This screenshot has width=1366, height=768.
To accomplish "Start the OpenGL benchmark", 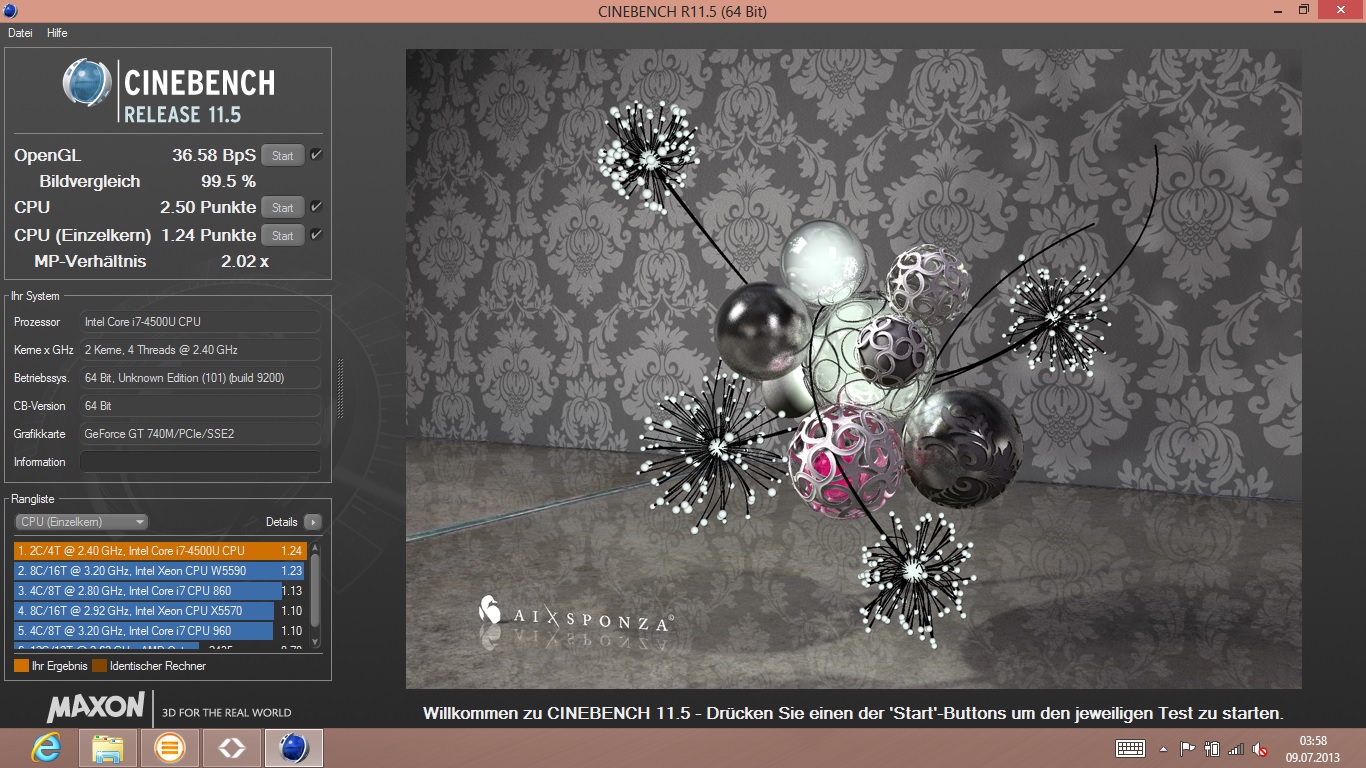I will click(283, 155).
